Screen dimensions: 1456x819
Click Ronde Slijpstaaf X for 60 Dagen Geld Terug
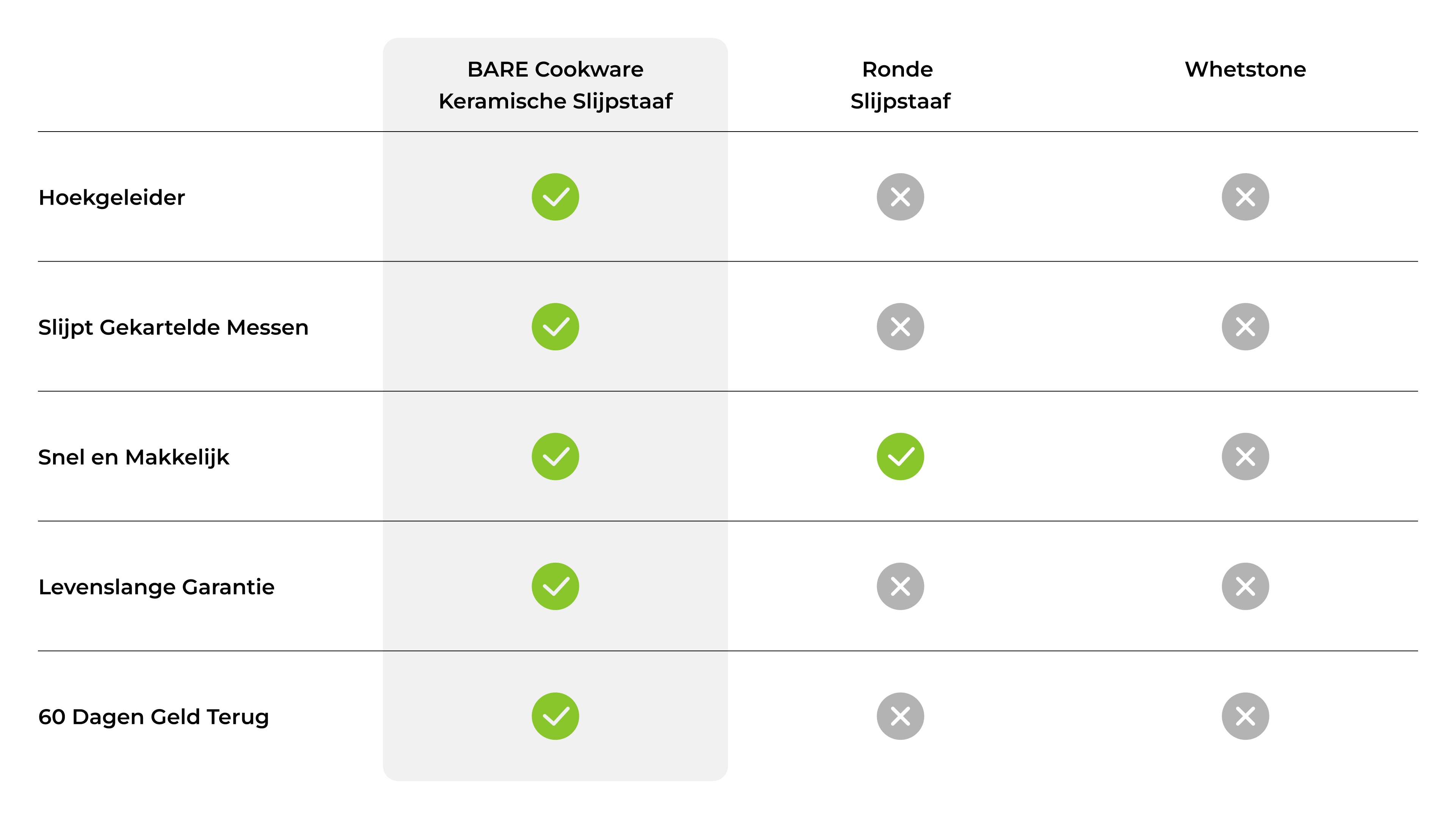tap(900, 716)
